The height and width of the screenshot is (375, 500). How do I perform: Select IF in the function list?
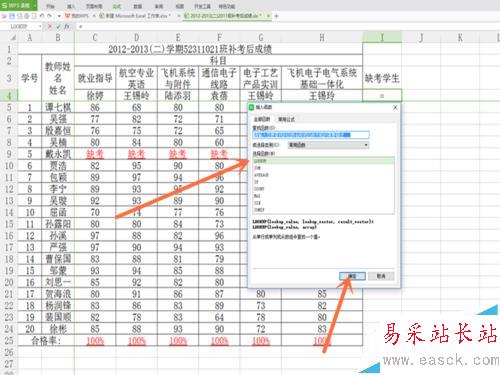click(x=323, y=182)
